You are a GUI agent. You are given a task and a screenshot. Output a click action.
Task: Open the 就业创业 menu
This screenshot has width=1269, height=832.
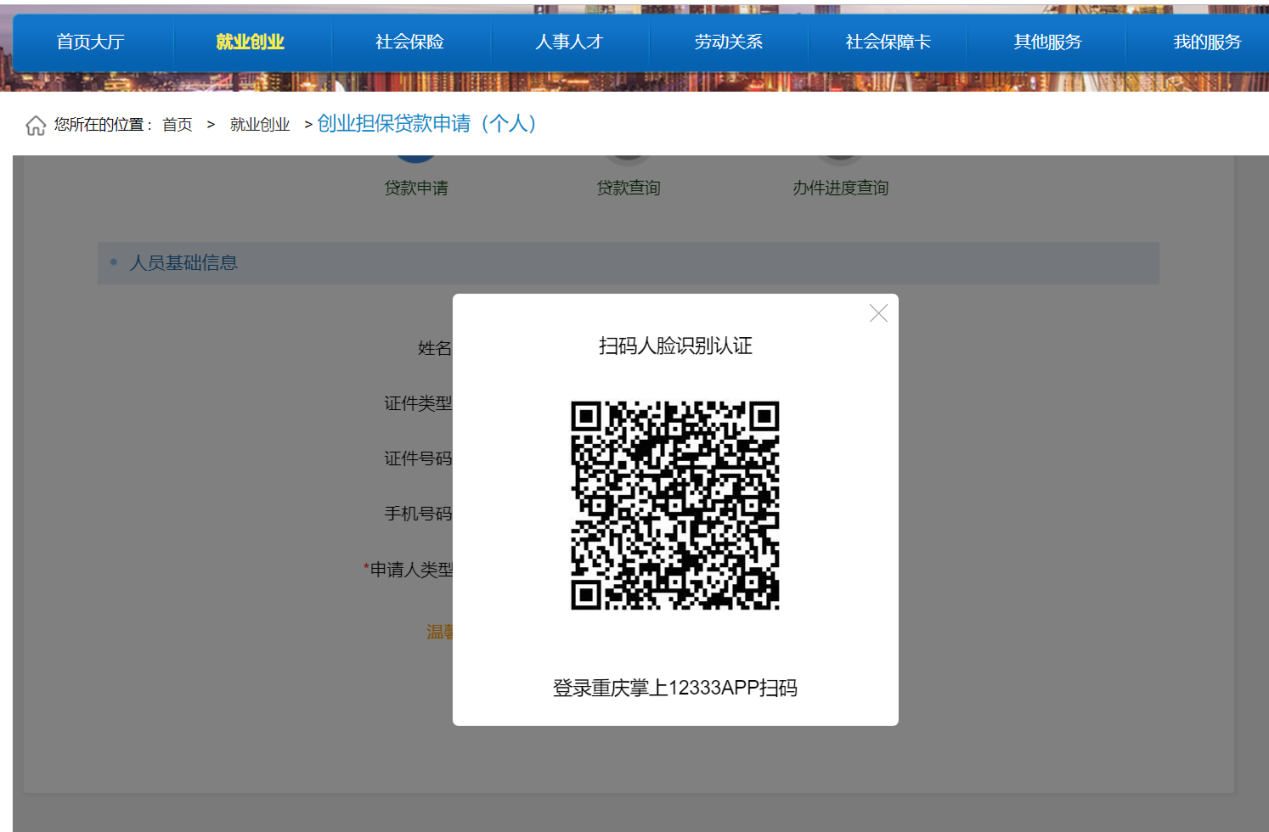click(x=250, y=42)
